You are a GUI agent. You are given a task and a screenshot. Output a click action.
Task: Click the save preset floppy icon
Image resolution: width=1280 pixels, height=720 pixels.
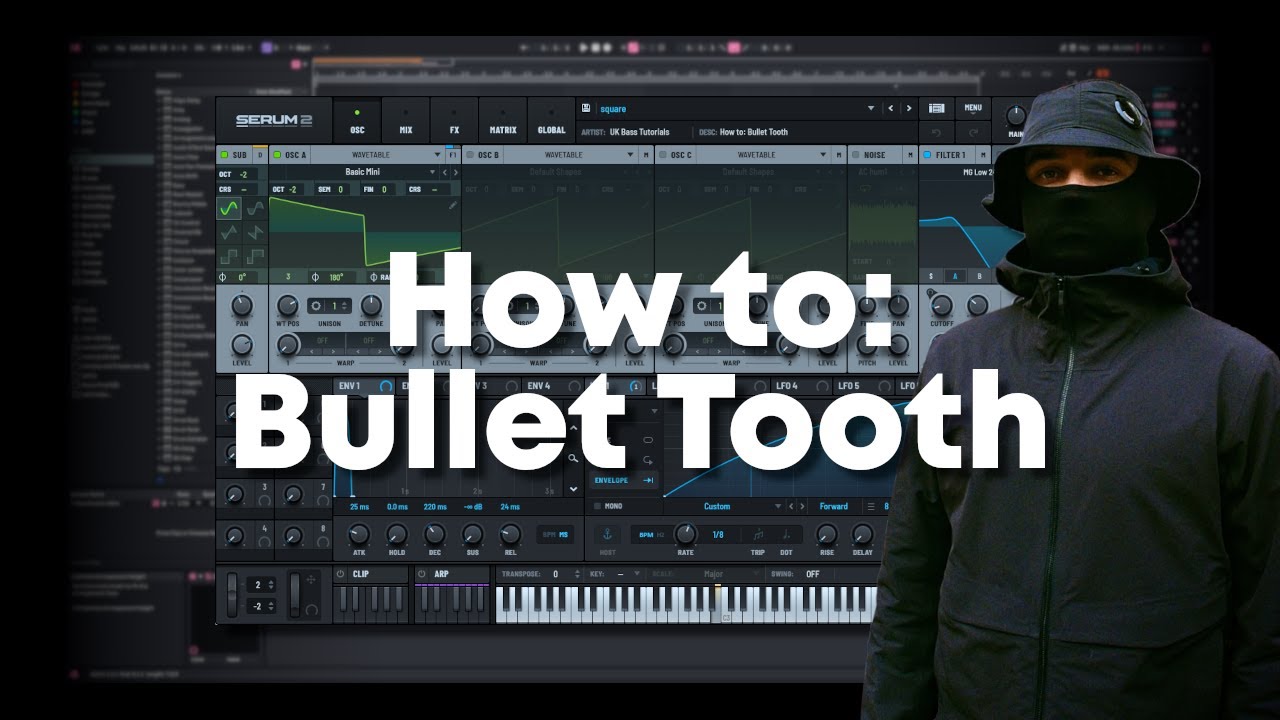(x=586, y=108)
